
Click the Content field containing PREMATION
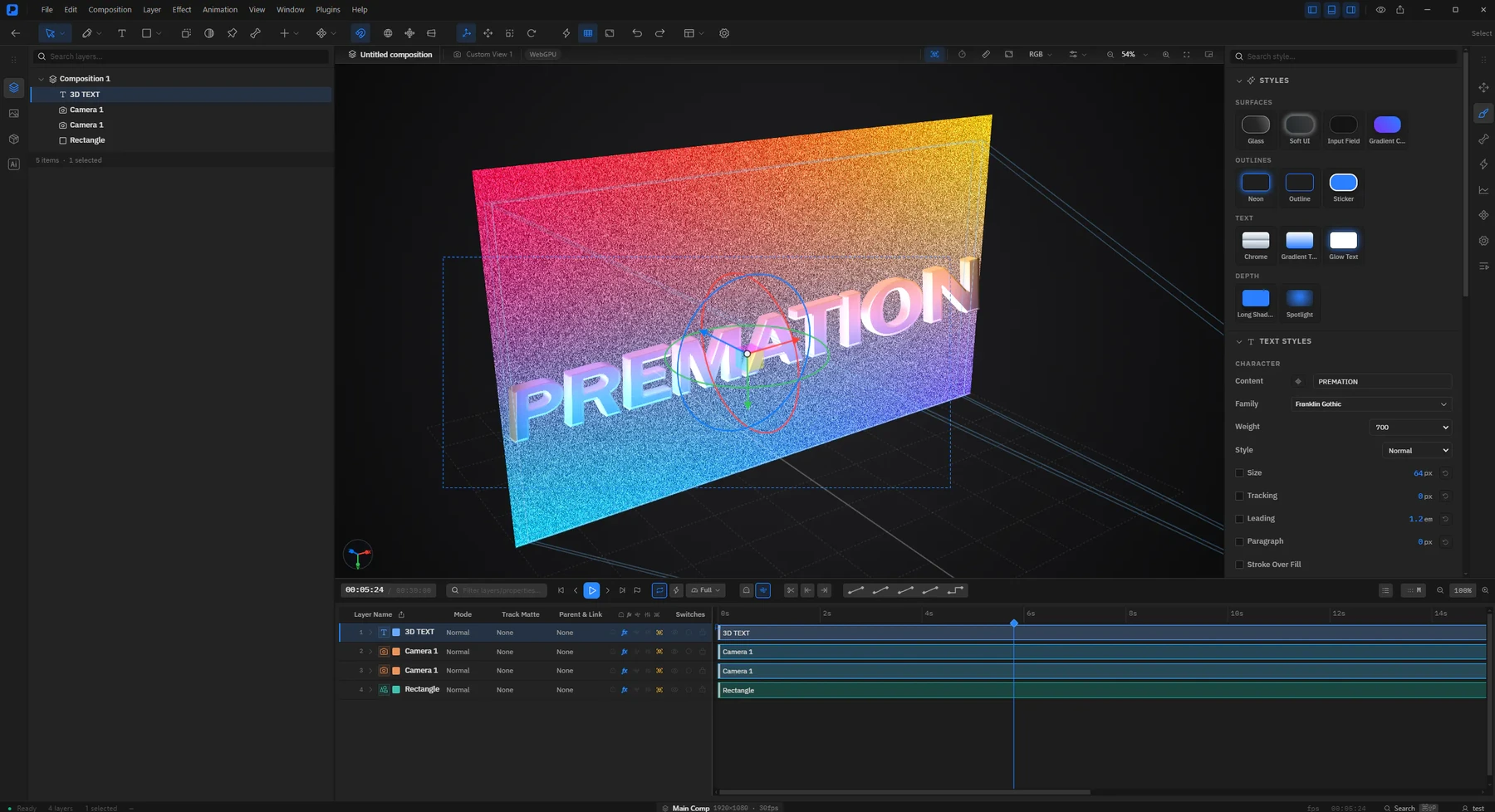pyautogui.click(x=1382, y=382)
